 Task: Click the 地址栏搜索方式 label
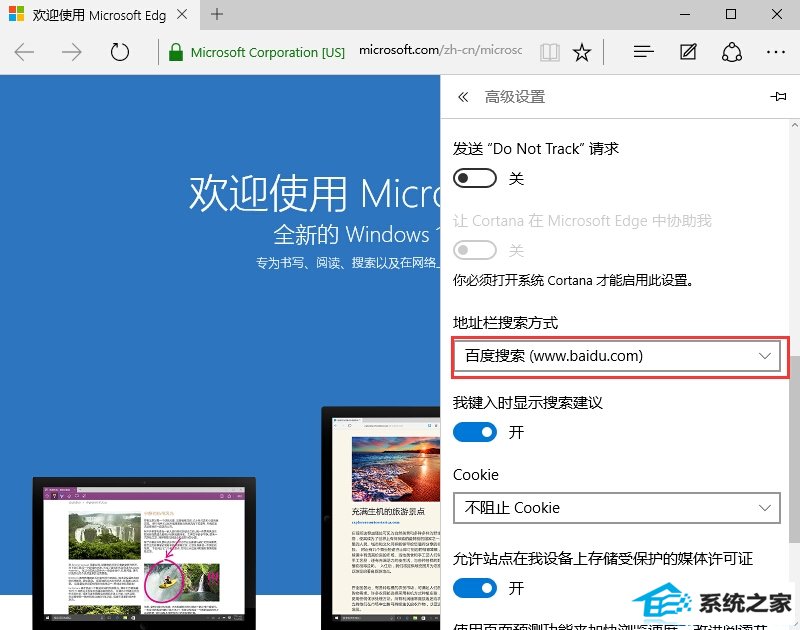506,323
